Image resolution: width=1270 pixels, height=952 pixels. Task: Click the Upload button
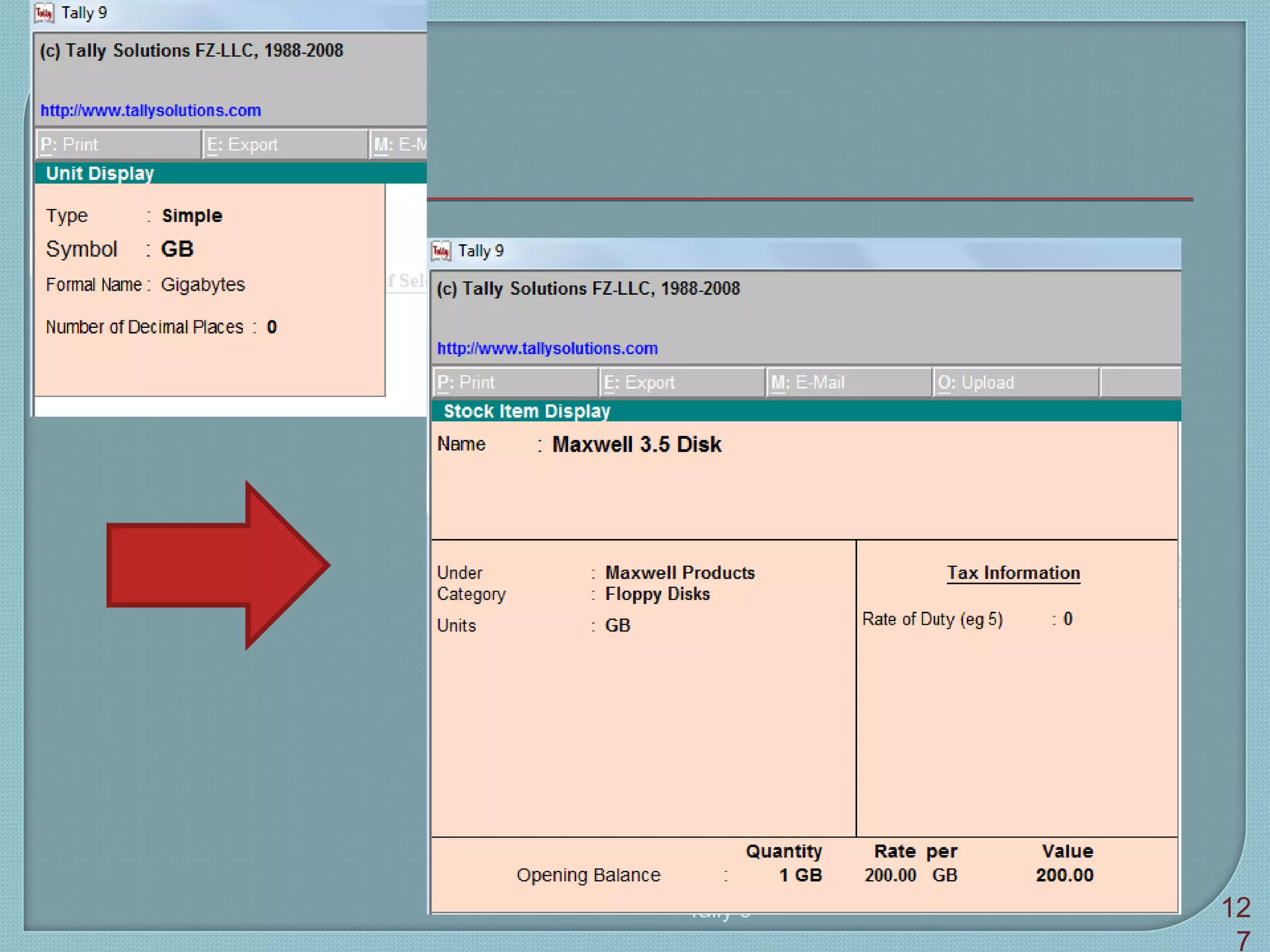click(1015, 382)
